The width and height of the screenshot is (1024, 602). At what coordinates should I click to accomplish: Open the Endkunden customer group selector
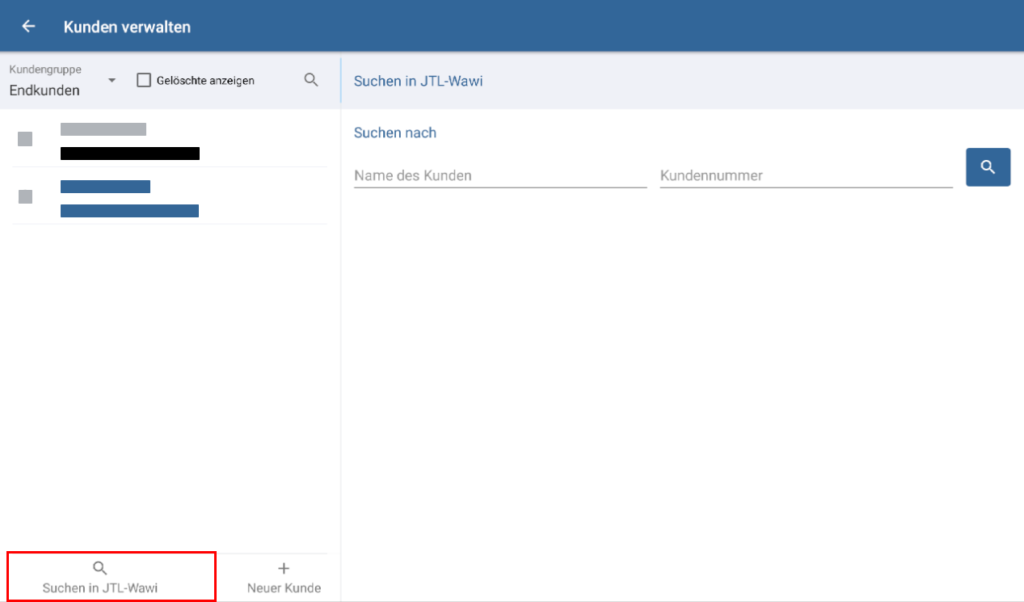click(x=45, y=90)
